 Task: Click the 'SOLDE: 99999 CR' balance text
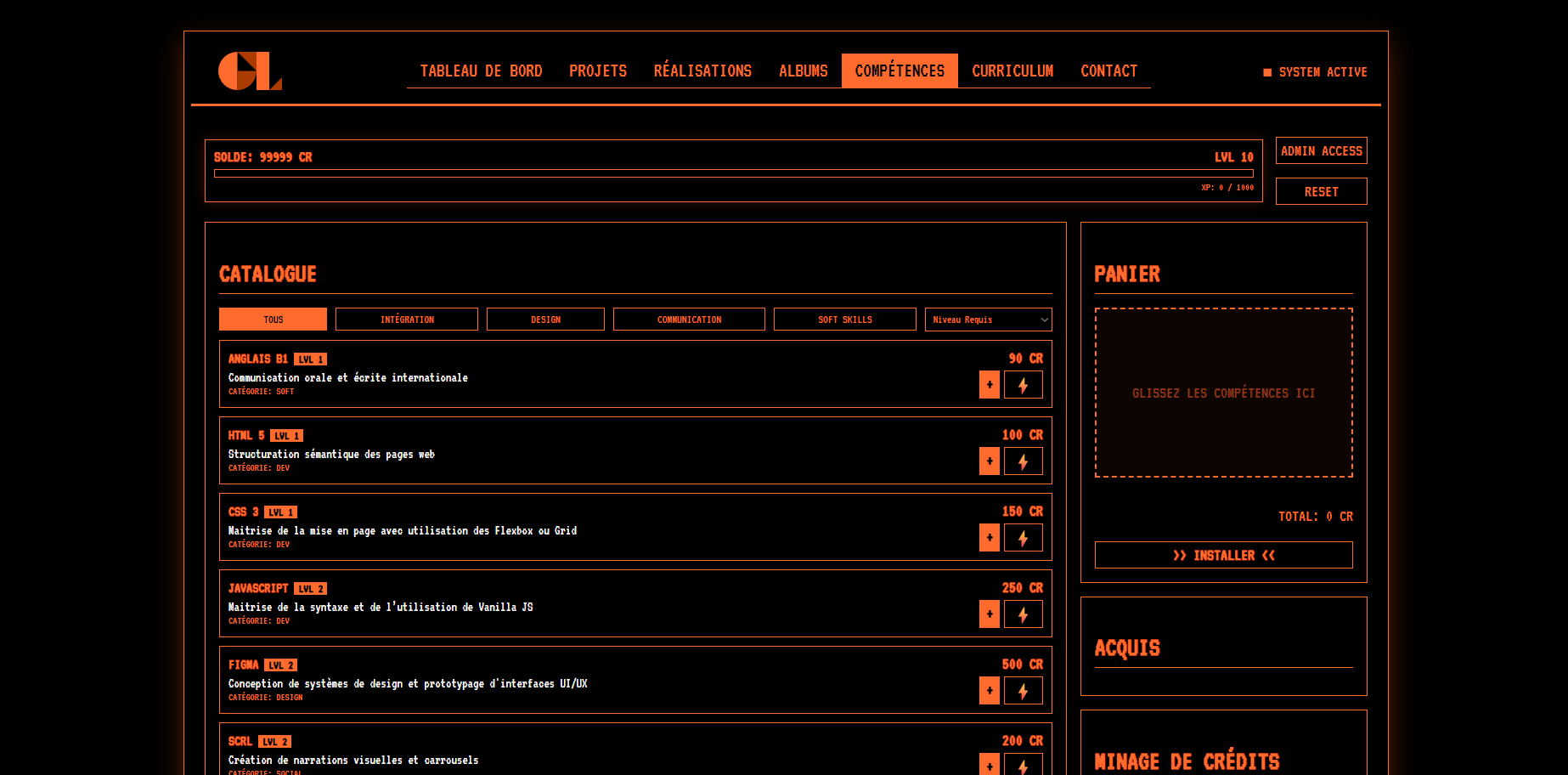click(x=263, y=157)
